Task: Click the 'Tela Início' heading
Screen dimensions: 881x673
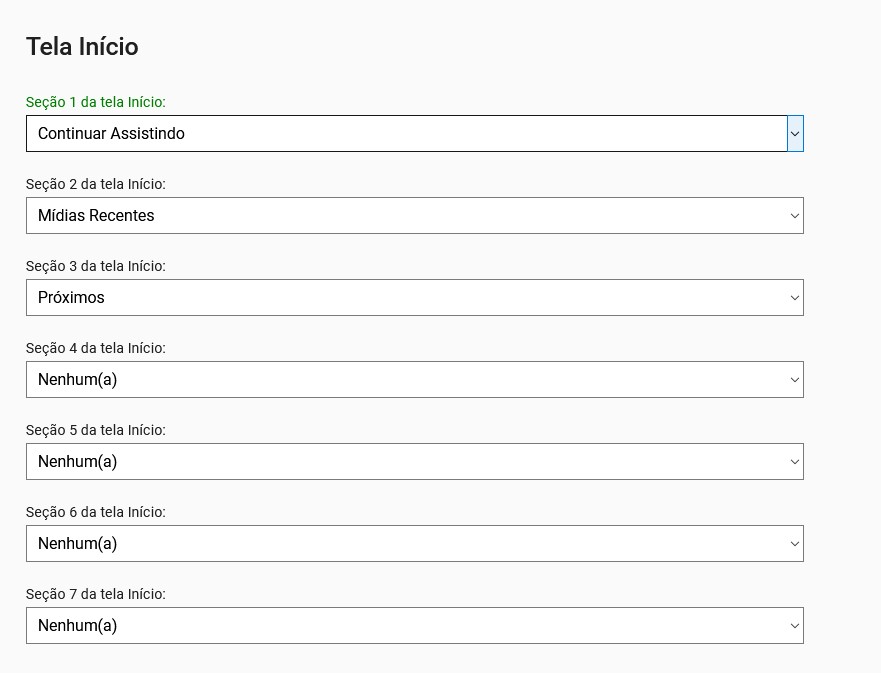Action: [82, 47]
